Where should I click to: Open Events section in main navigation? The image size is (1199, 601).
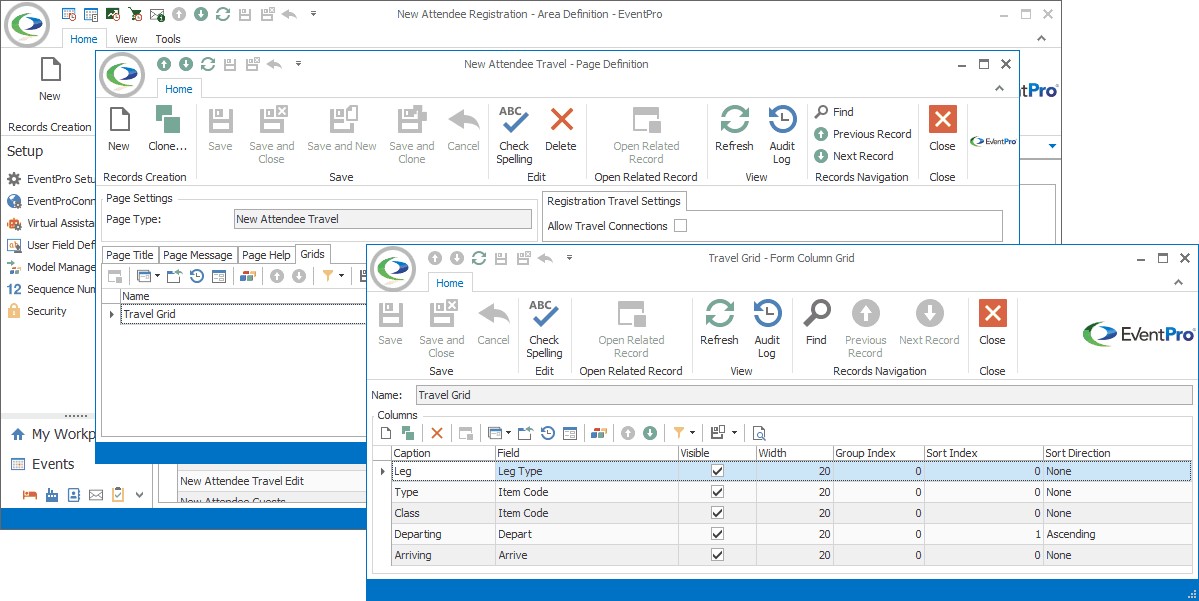(43, 464)
